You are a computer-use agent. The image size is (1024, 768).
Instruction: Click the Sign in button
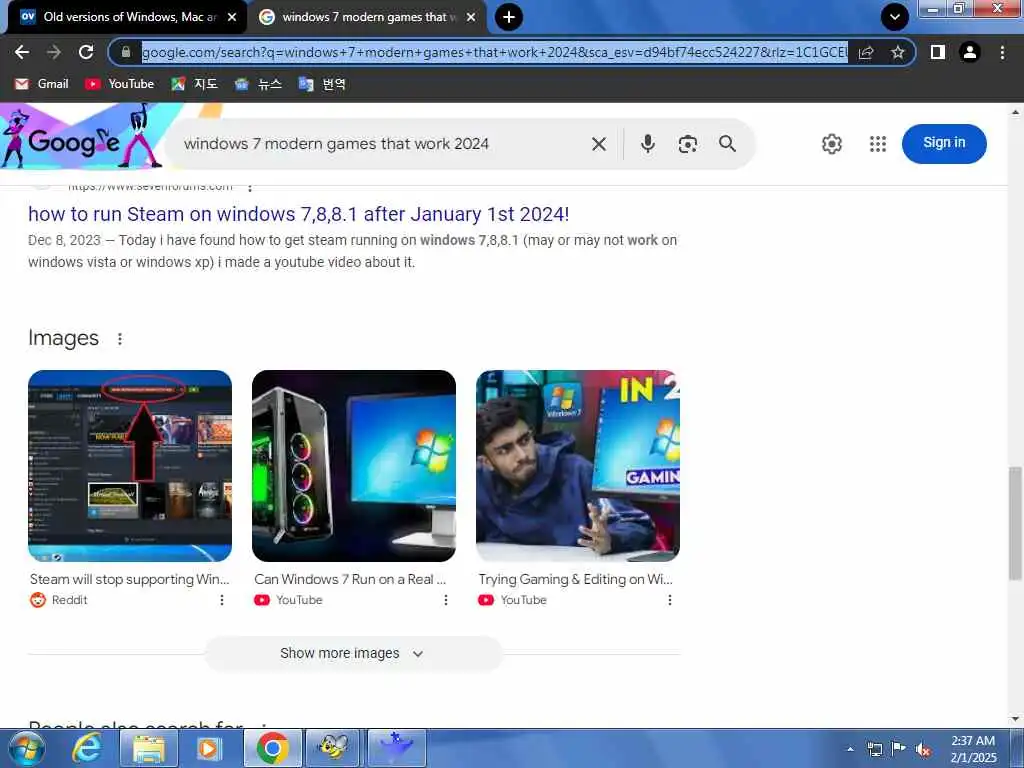click(x=944, y=143)
